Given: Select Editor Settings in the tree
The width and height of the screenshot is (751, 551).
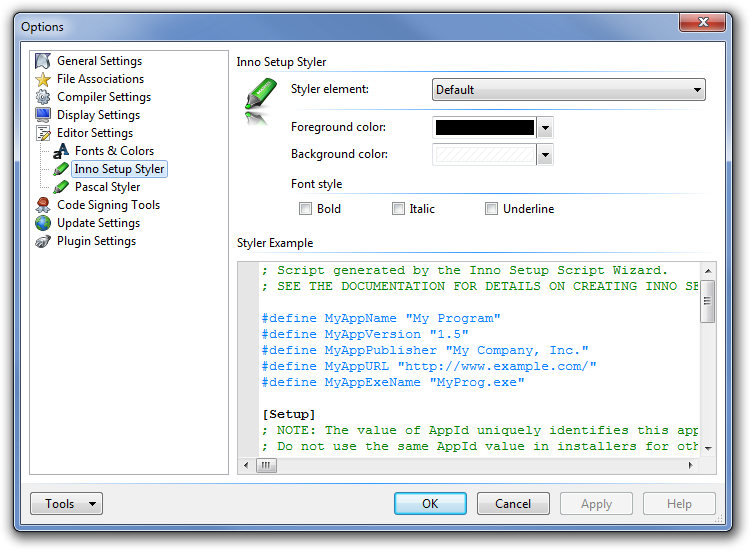Looking at the screenshot, I should click(x=95, y=133).
